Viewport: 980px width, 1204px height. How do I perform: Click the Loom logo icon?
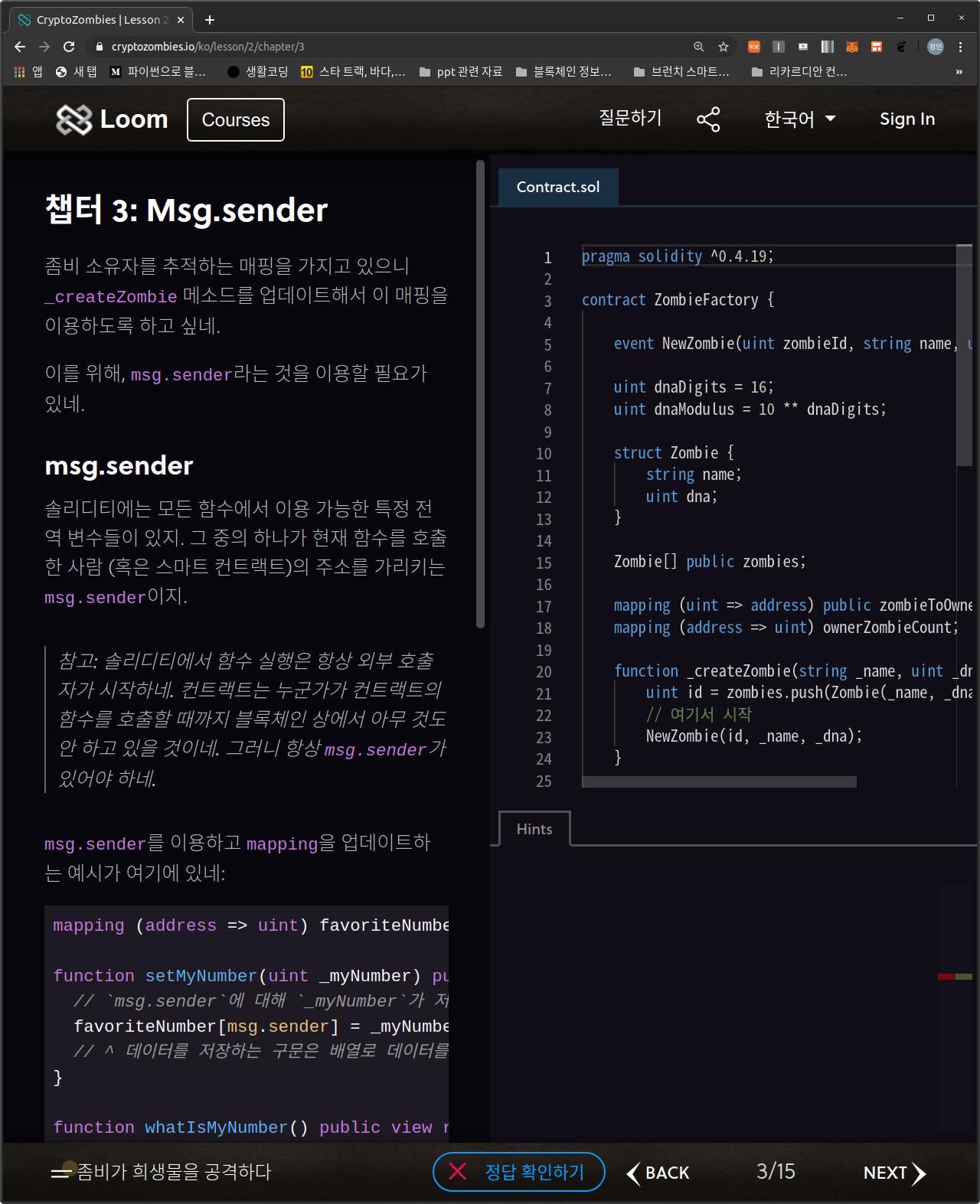(74, 119)
